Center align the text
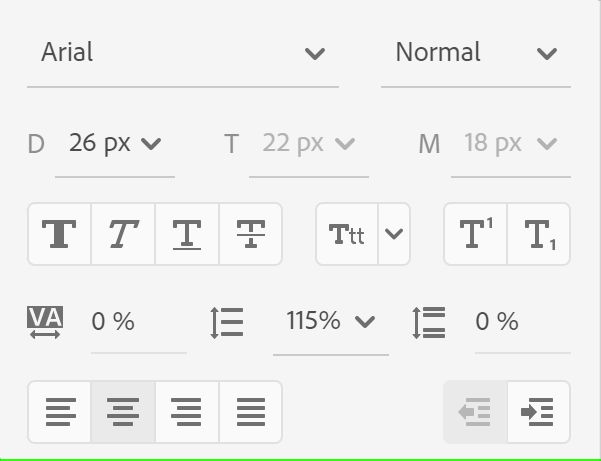Viewport: 601px width, 461px height. 123,411
